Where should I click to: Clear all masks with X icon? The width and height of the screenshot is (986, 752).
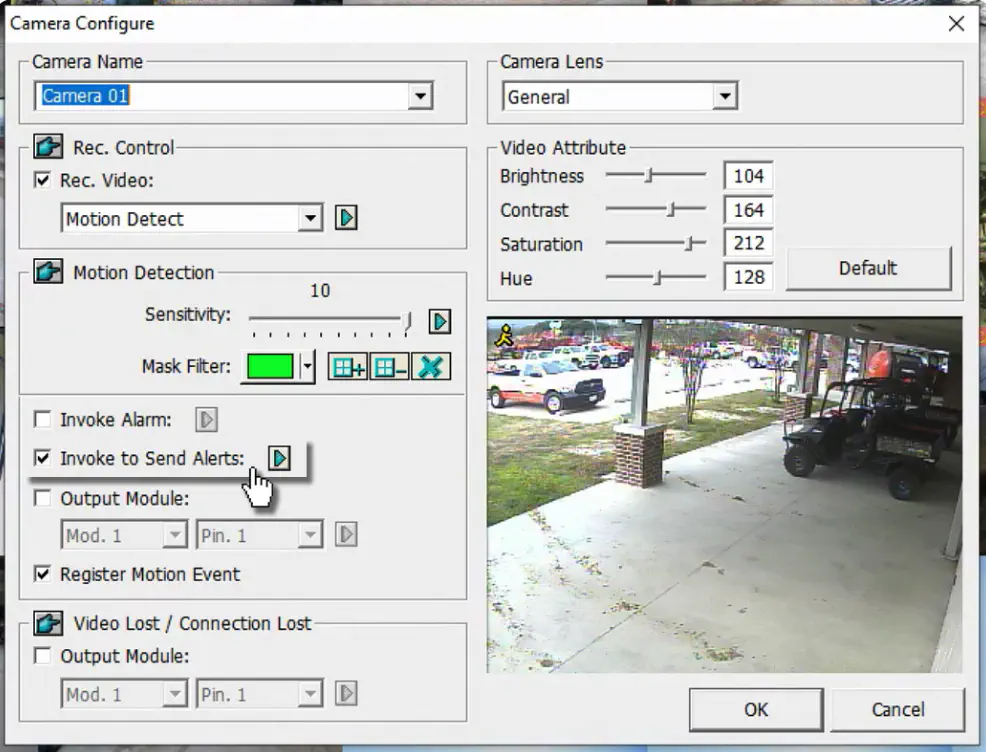click(x=431, y=367)
